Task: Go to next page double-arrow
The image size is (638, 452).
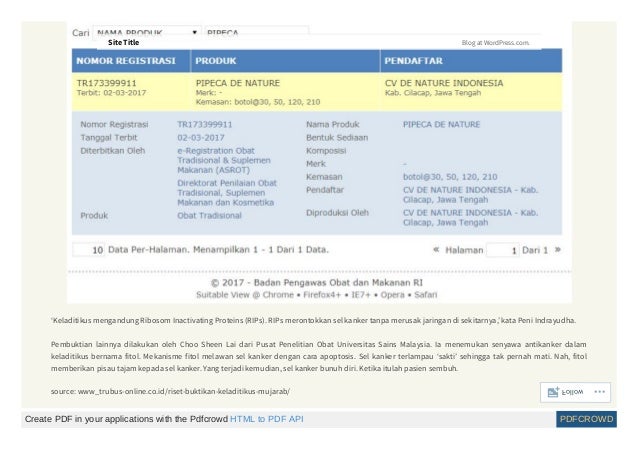Action: coord(558,249)
